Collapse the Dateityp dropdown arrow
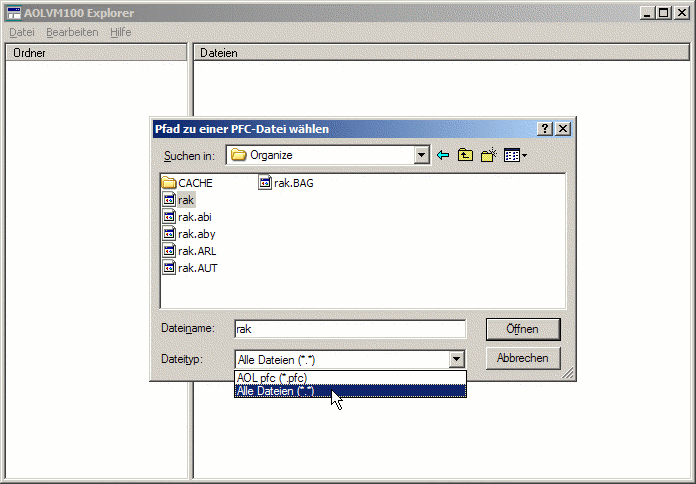 coord(457,359)
